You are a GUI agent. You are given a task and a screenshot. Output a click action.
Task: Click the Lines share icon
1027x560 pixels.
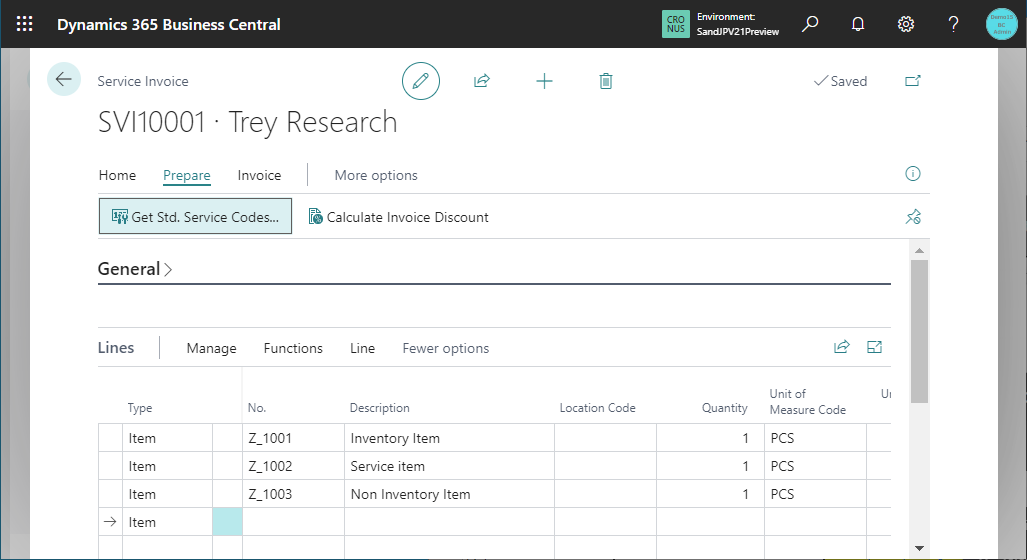point(842,347)
